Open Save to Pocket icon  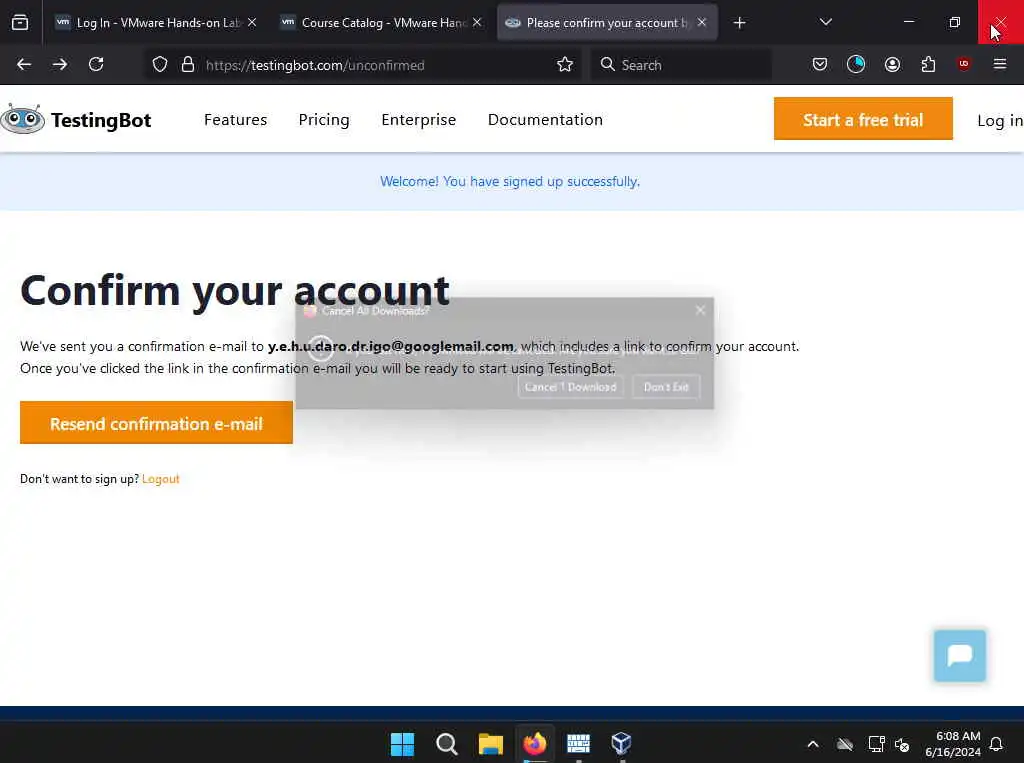click(820, 64)
